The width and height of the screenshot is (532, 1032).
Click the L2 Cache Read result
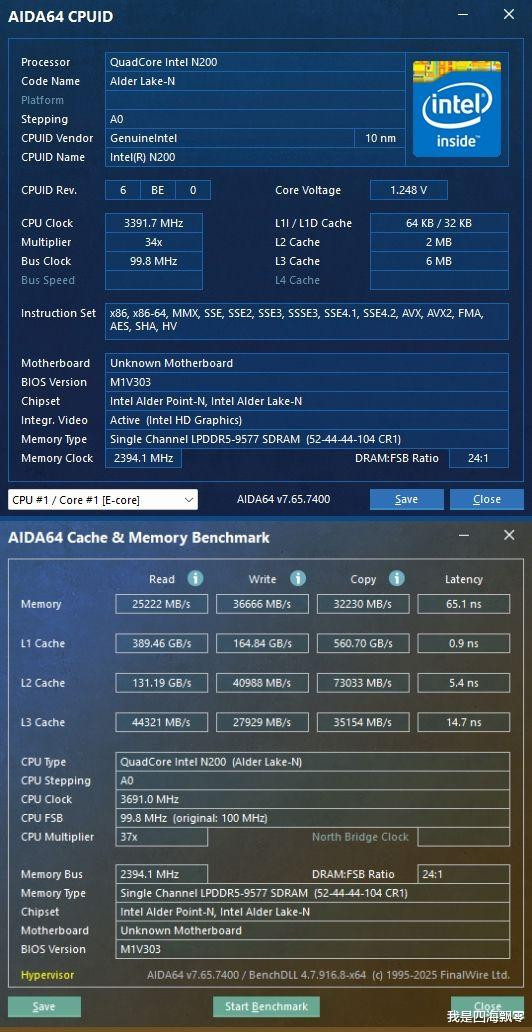tap(161, 683)
